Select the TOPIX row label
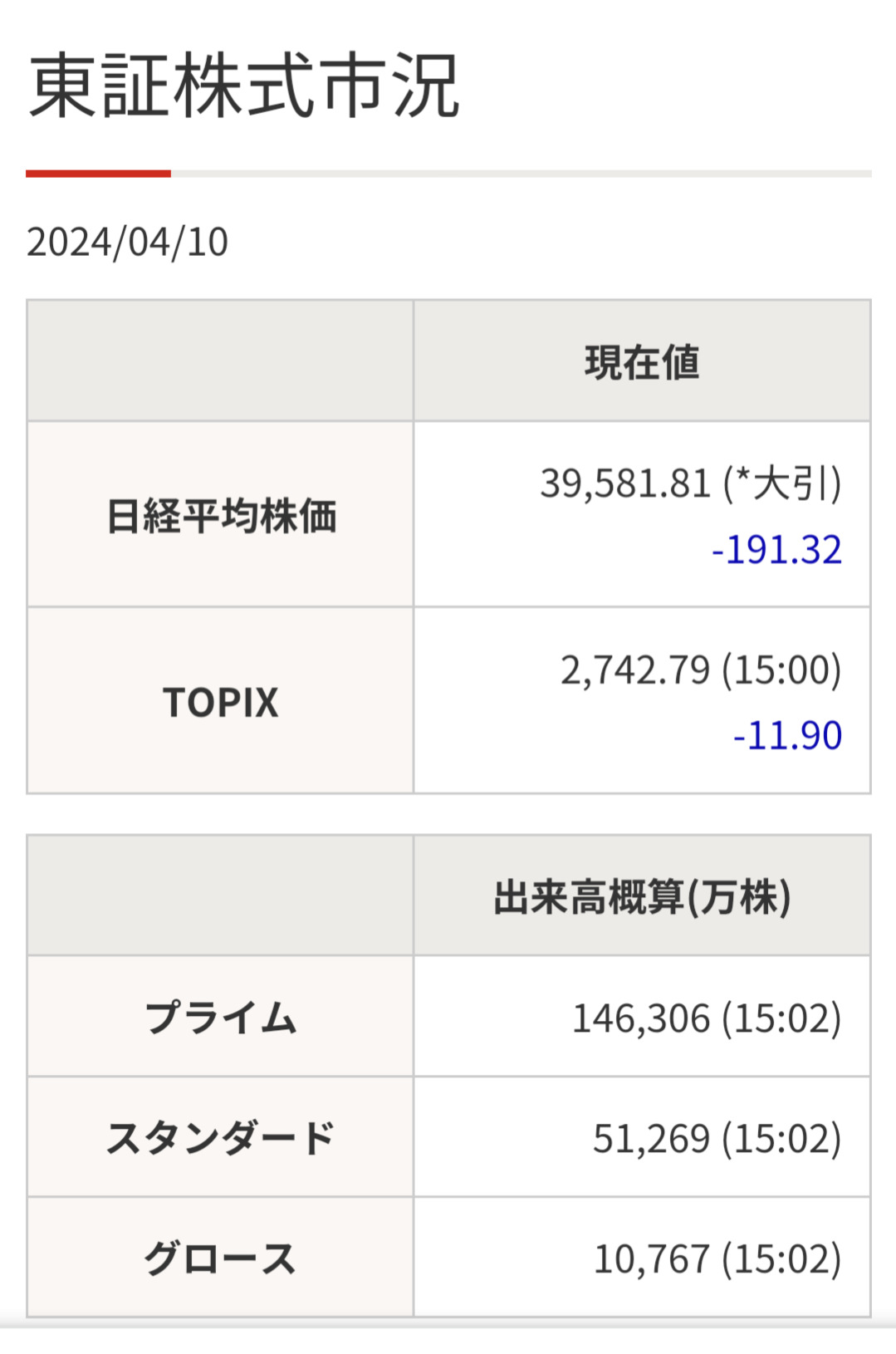The image size is (896, 1354). click(221, 703)
